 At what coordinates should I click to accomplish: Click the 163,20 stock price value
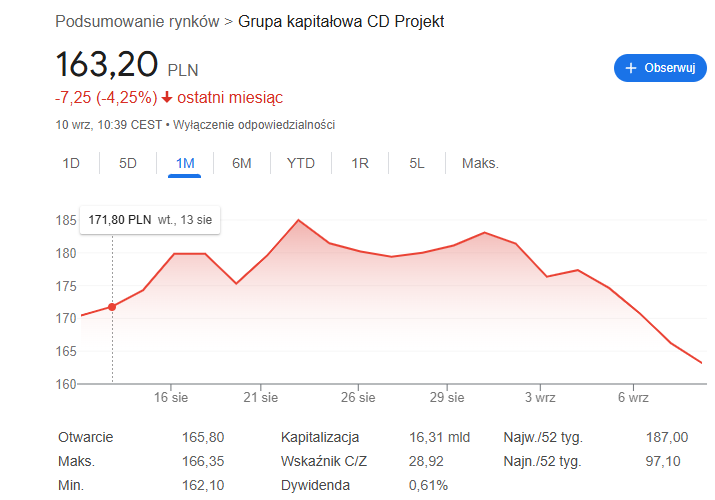coord(107,64)
